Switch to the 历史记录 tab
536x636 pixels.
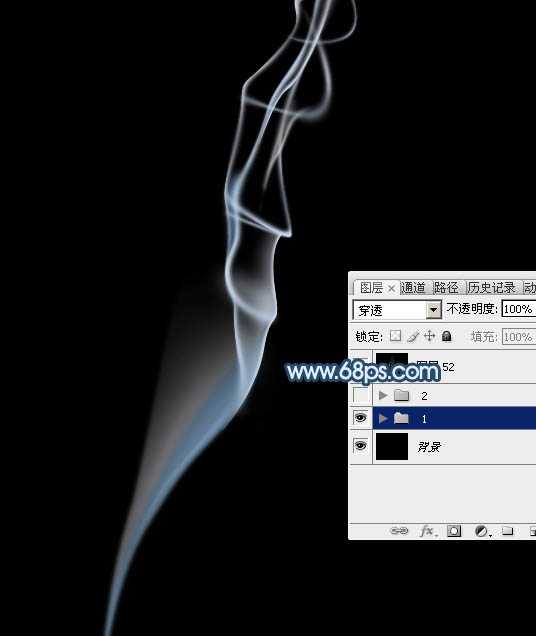[x=491, y=288]
